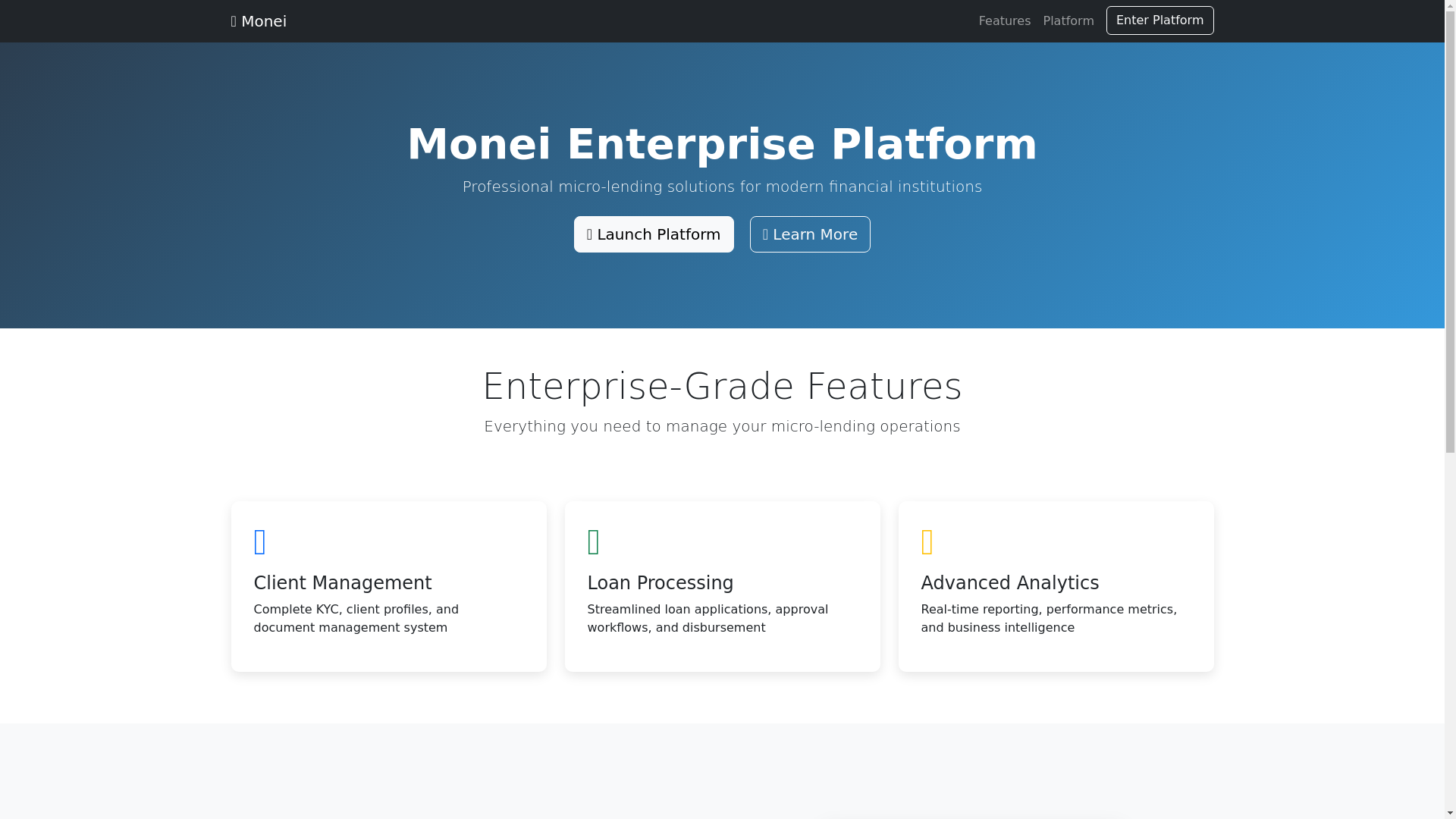Screen dimensions: 1456x819
Task: Click the Client Management description text
Action: (356, 618)
